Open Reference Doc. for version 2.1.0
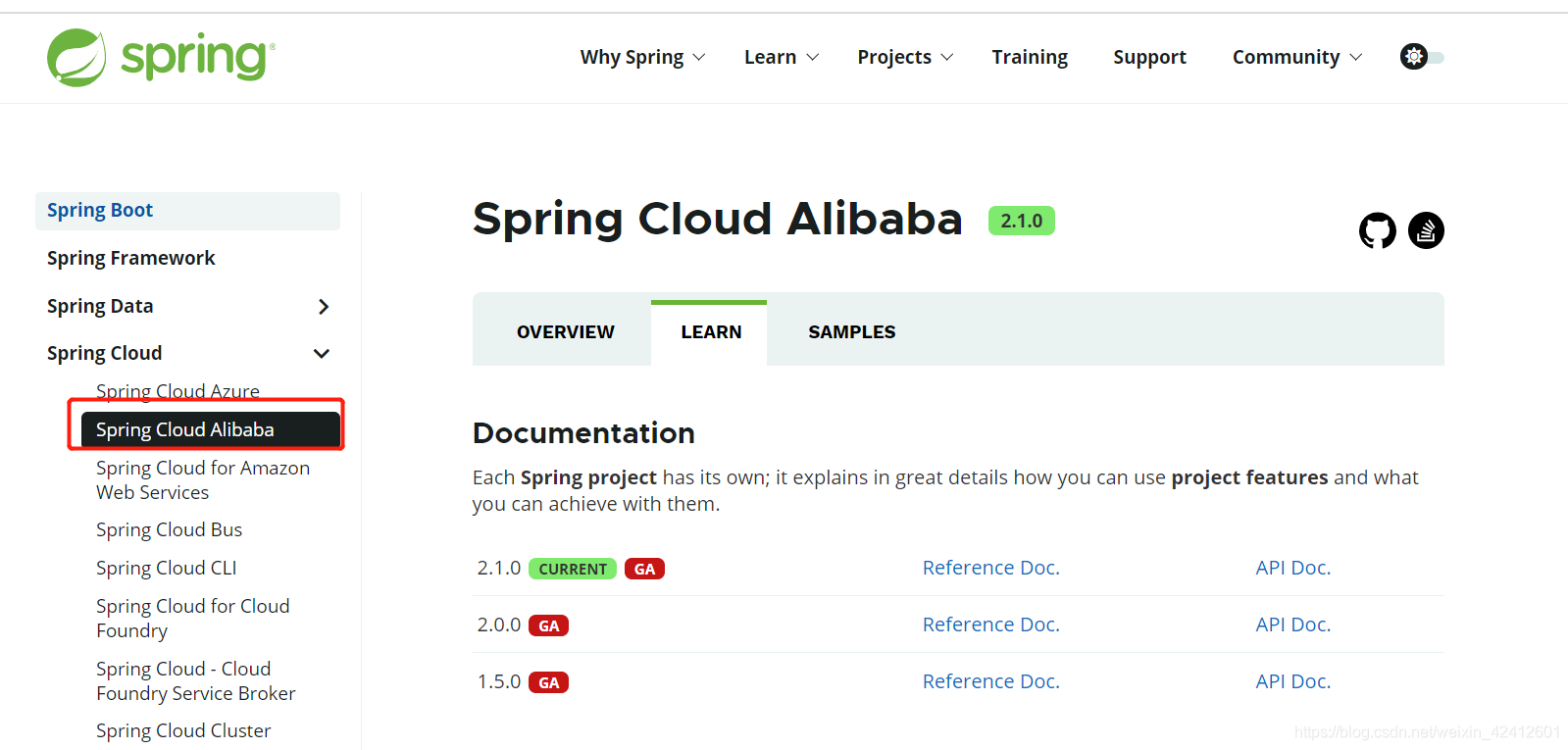The image size is (1568, 750). point(991,568)
